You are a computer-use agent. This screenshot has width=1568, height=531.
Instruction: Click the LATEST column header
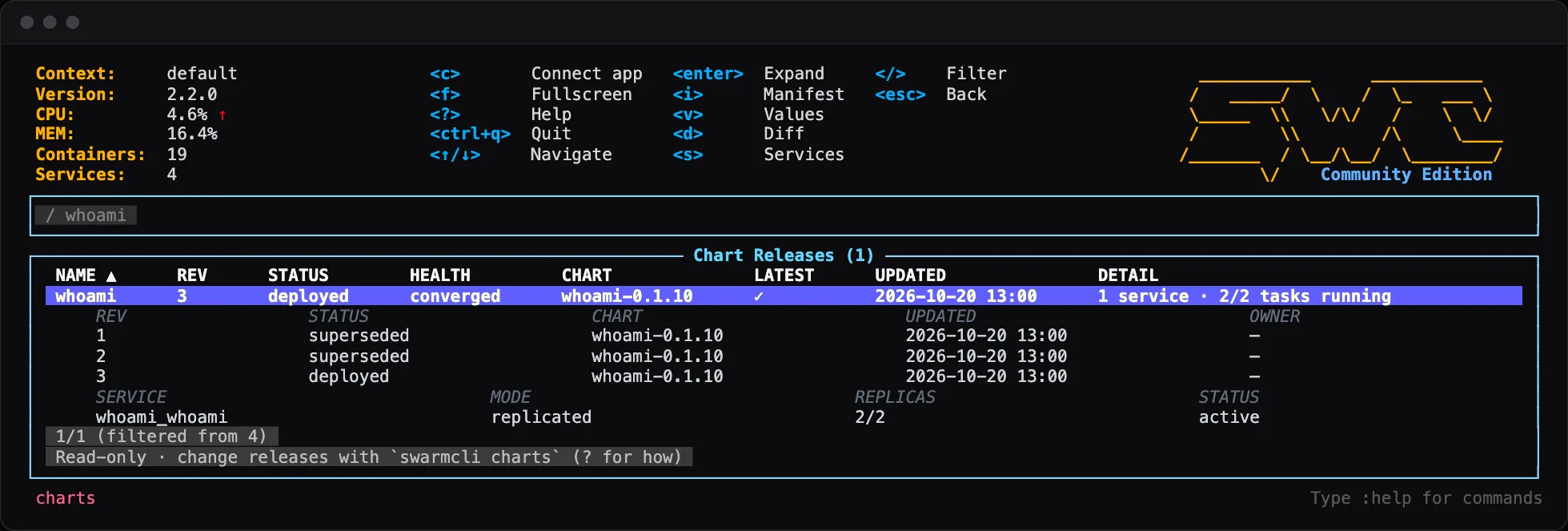pyautogui.click(x=784, y=276)
